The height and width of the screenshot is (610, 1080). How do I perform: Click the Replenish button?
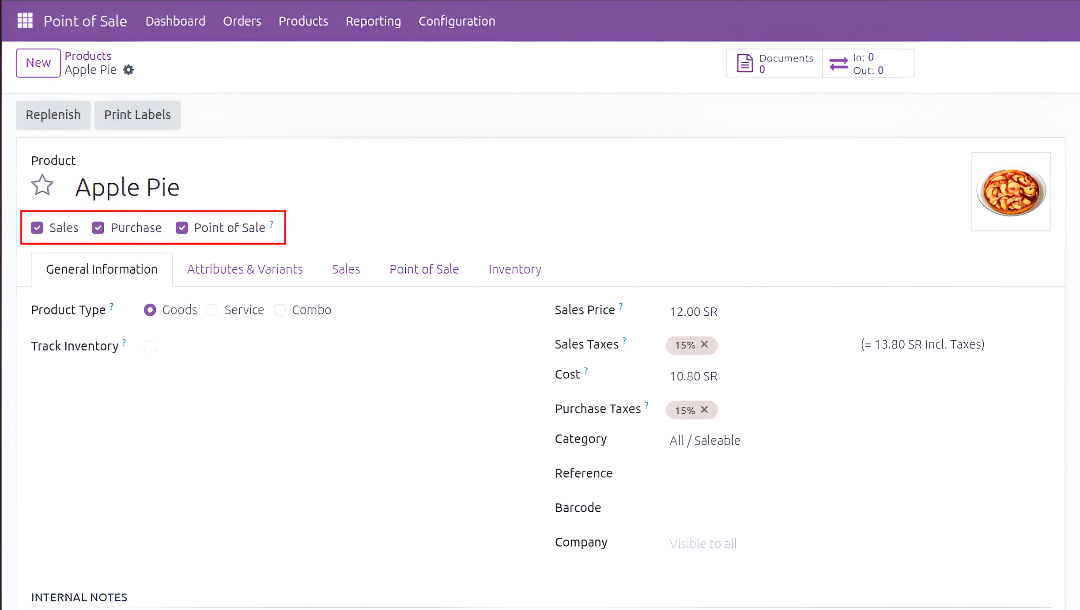[53, 115]
